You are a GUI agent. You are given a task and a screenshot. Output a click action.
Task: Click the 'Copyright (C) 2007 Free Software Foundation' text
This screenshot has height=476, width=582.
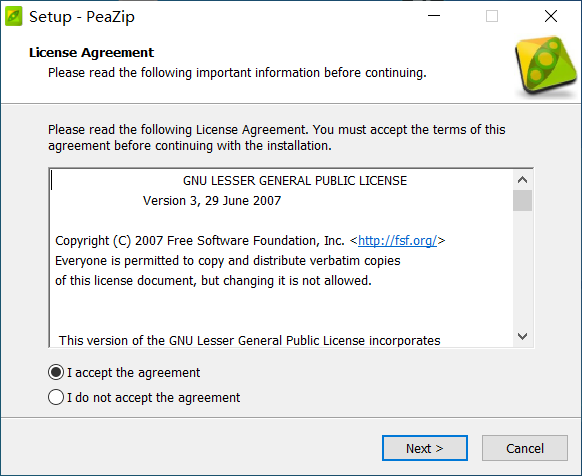[200, 241]
